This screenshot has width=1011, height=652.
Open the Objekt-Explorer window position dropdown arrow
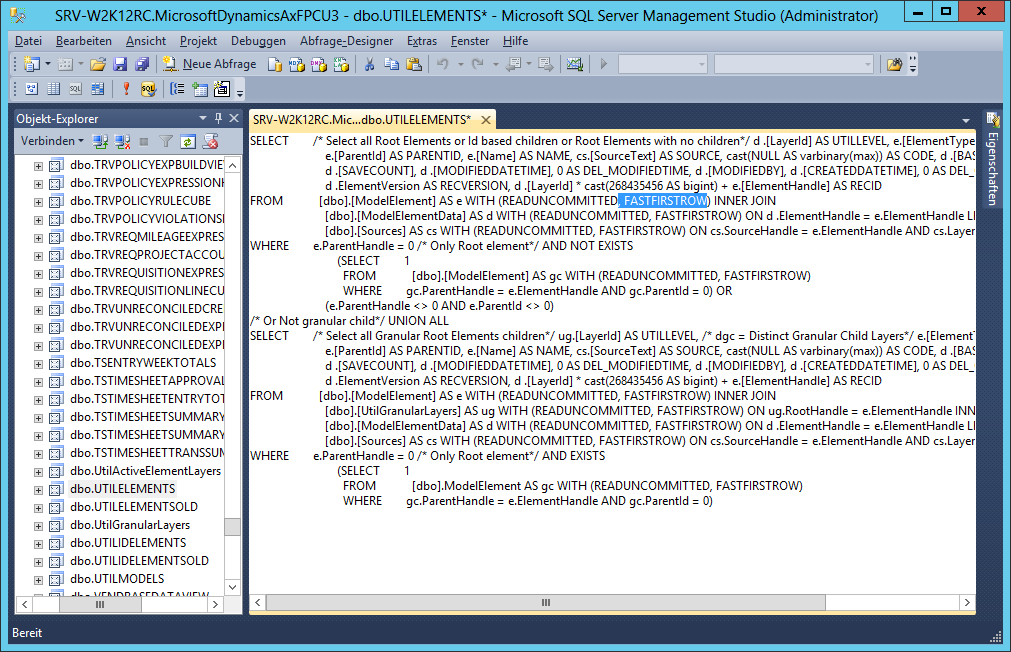coord(202,118)
